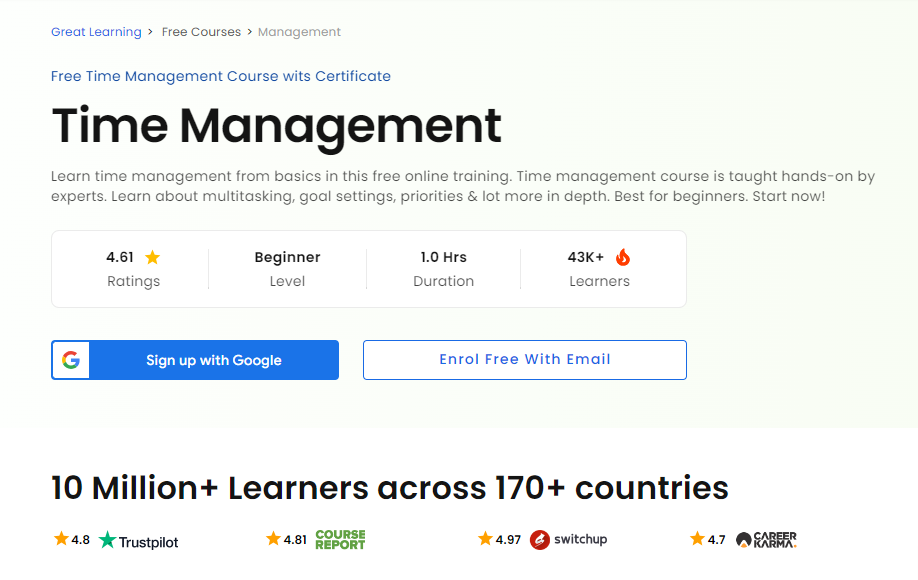The height and width of the screenshot is (580, 918).
Task: Click the course description paragraph
Action: (463, 186)
